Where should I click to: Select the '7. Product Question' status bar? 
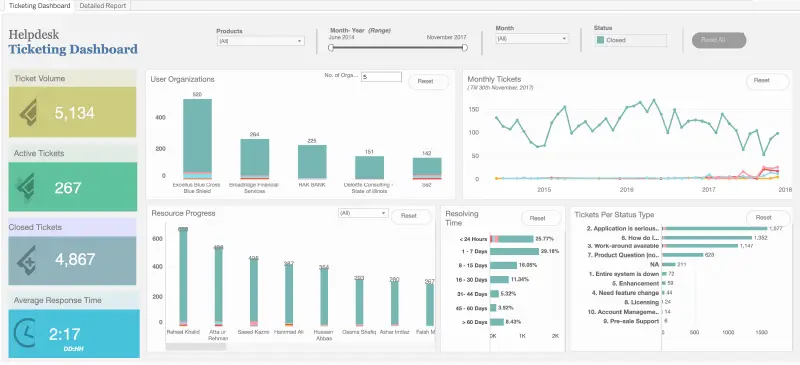coord(683,255)
